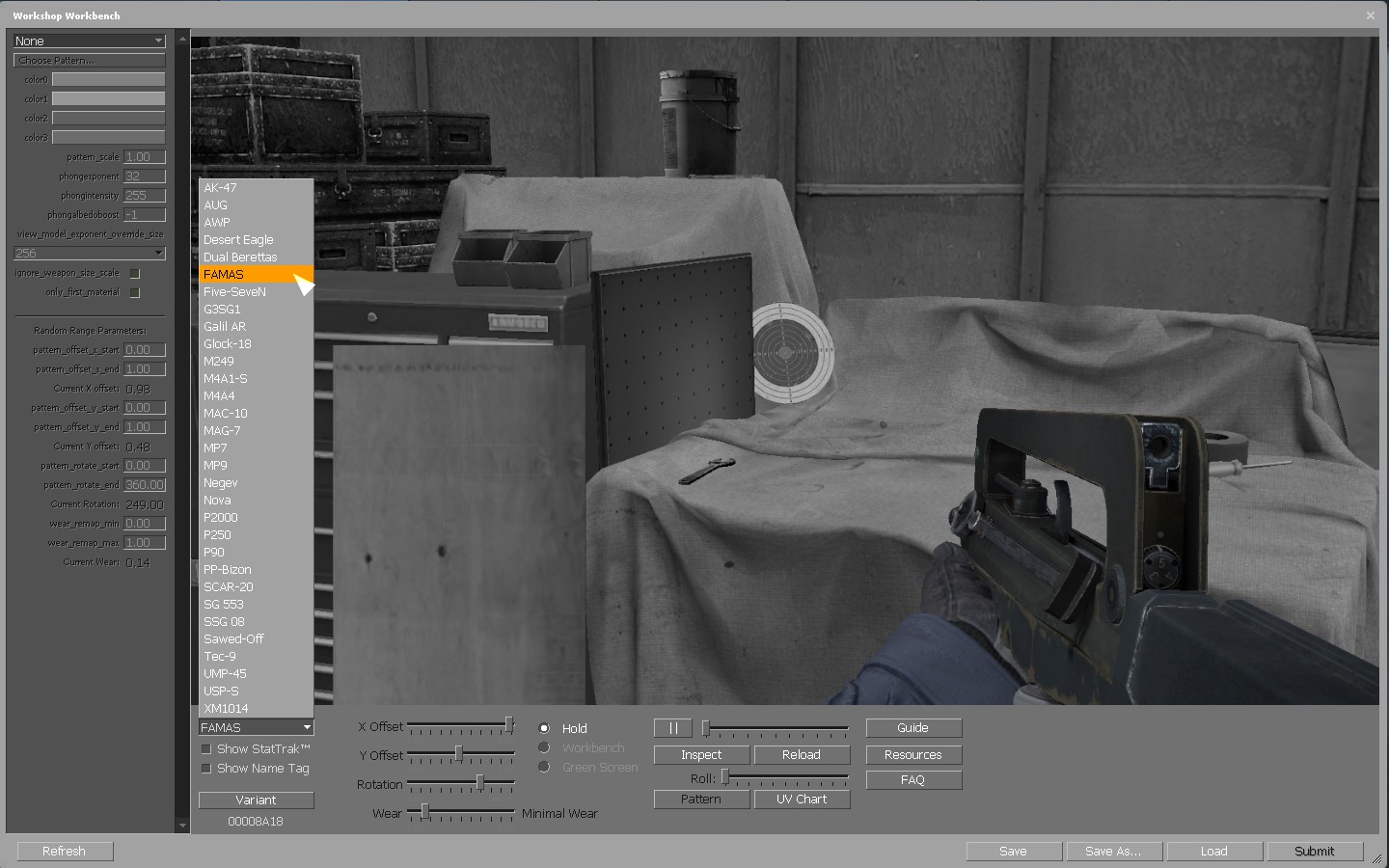Toggle the Show Name Tag checkbox
Viewport: 1389px width, 868px height.
point(205,769)
